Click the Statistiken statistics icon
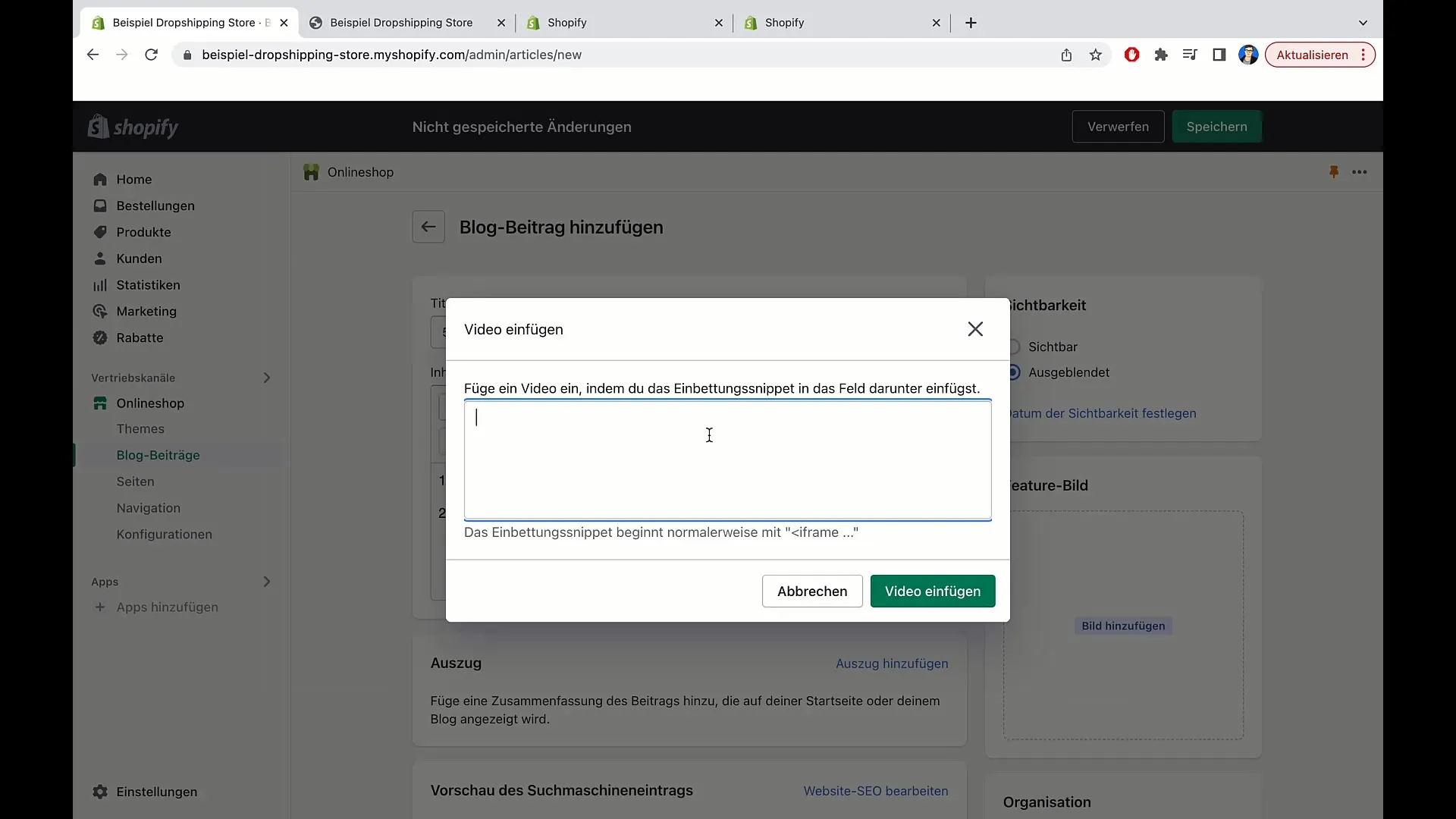1456x819 pixels. [100, 284]
